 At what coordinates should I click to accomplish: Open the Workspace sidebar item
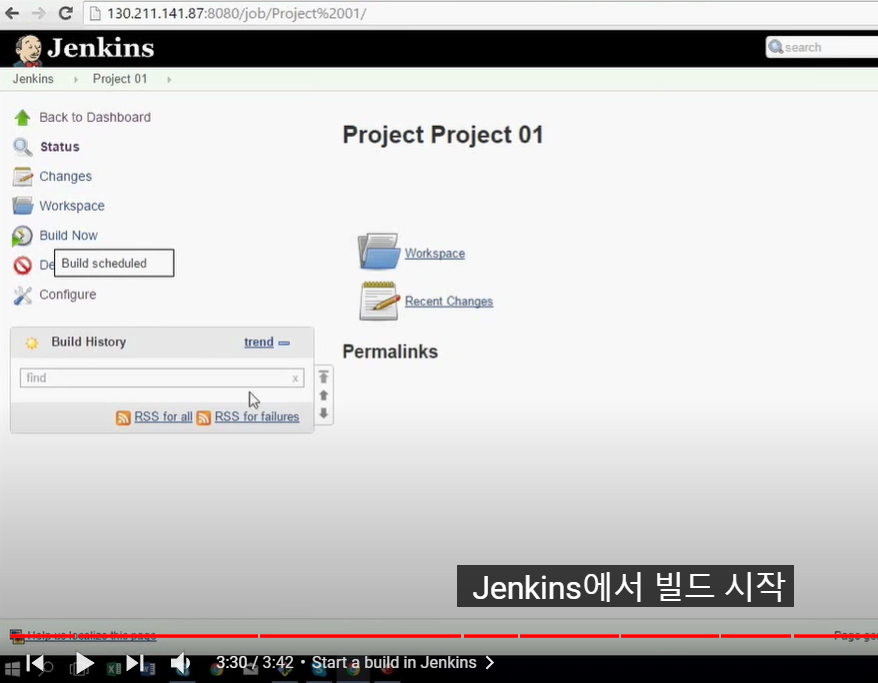[x=72, y=206]
